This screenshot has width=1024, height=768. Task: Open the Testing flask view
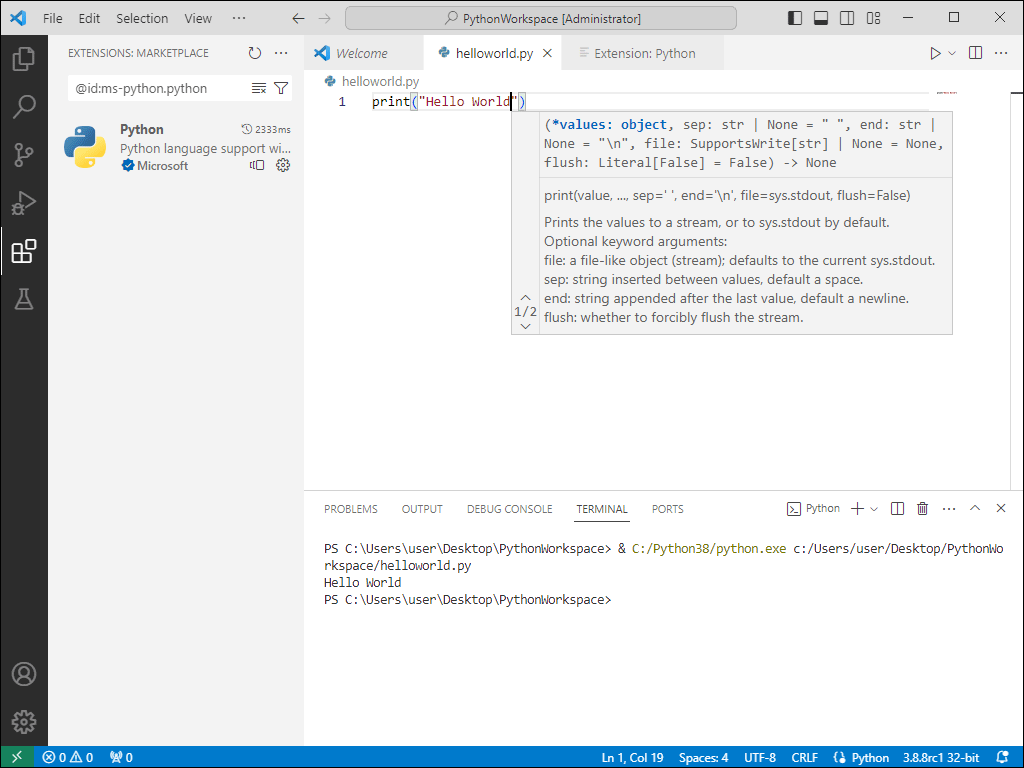pyautogui.click(x=24, y=299)
